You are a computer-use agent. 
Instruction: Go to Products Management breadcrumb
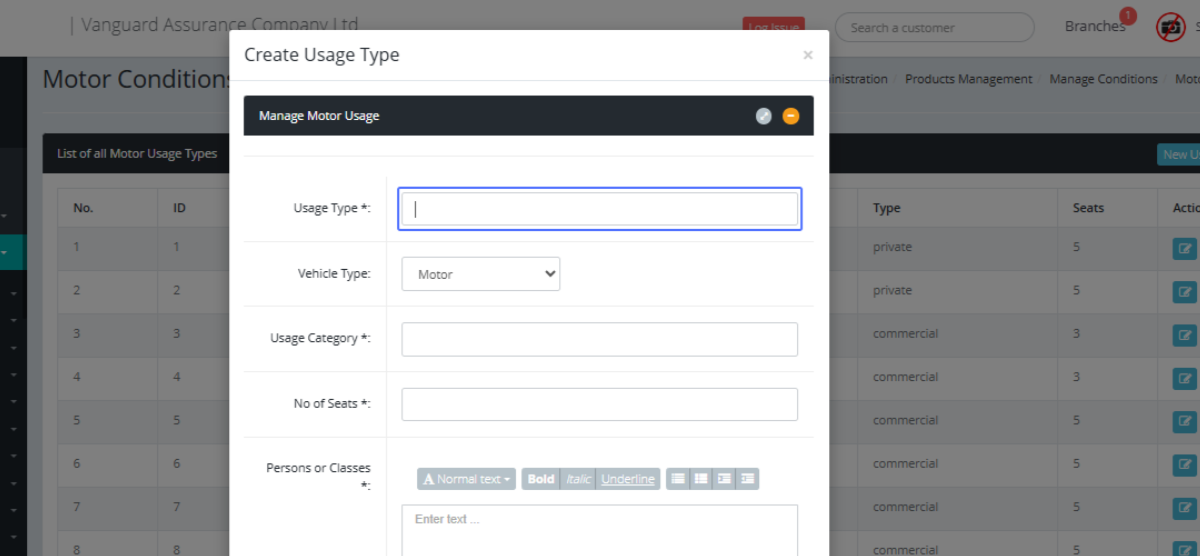968,79
